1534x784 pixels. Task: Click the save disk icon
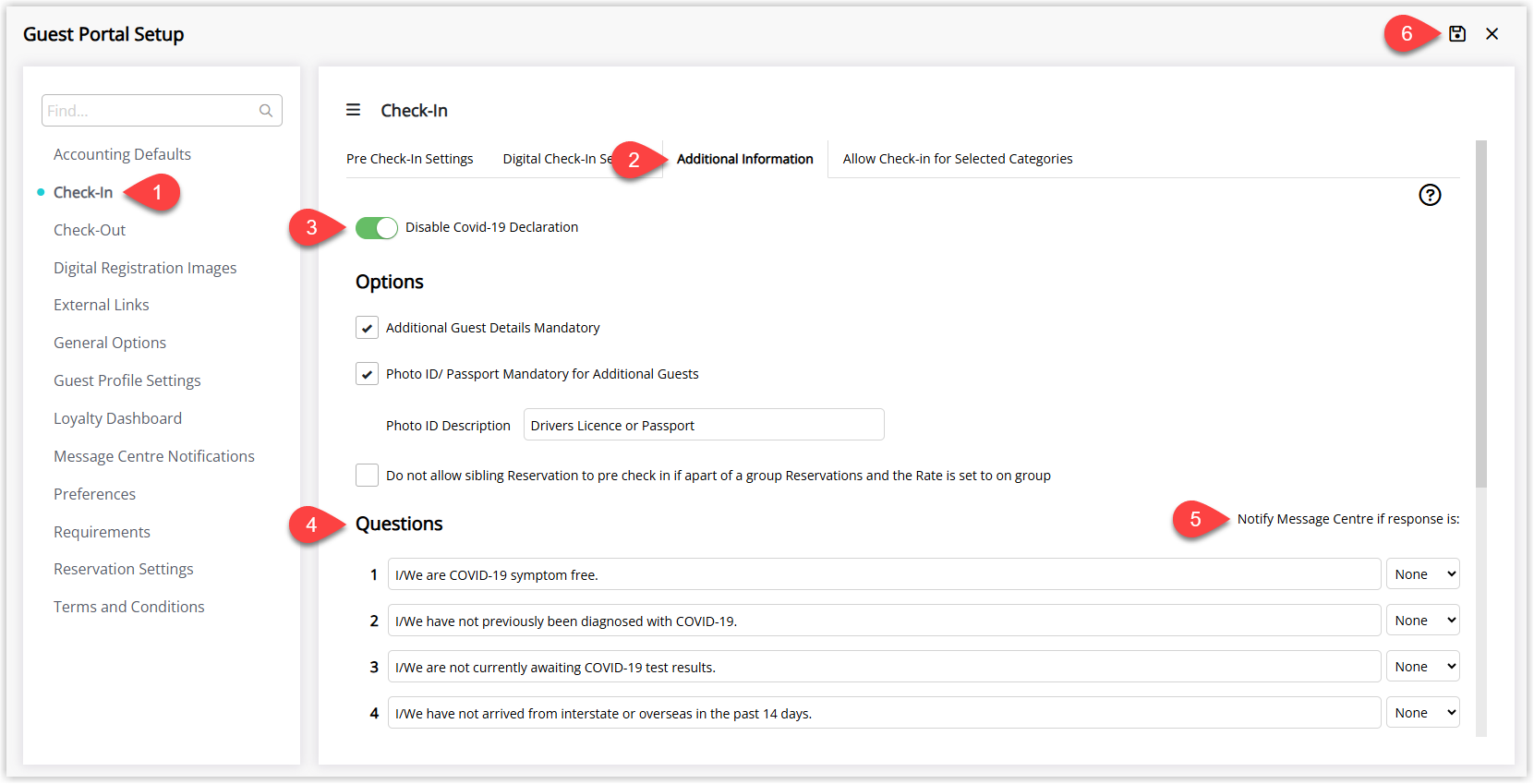click(1457, 34)
